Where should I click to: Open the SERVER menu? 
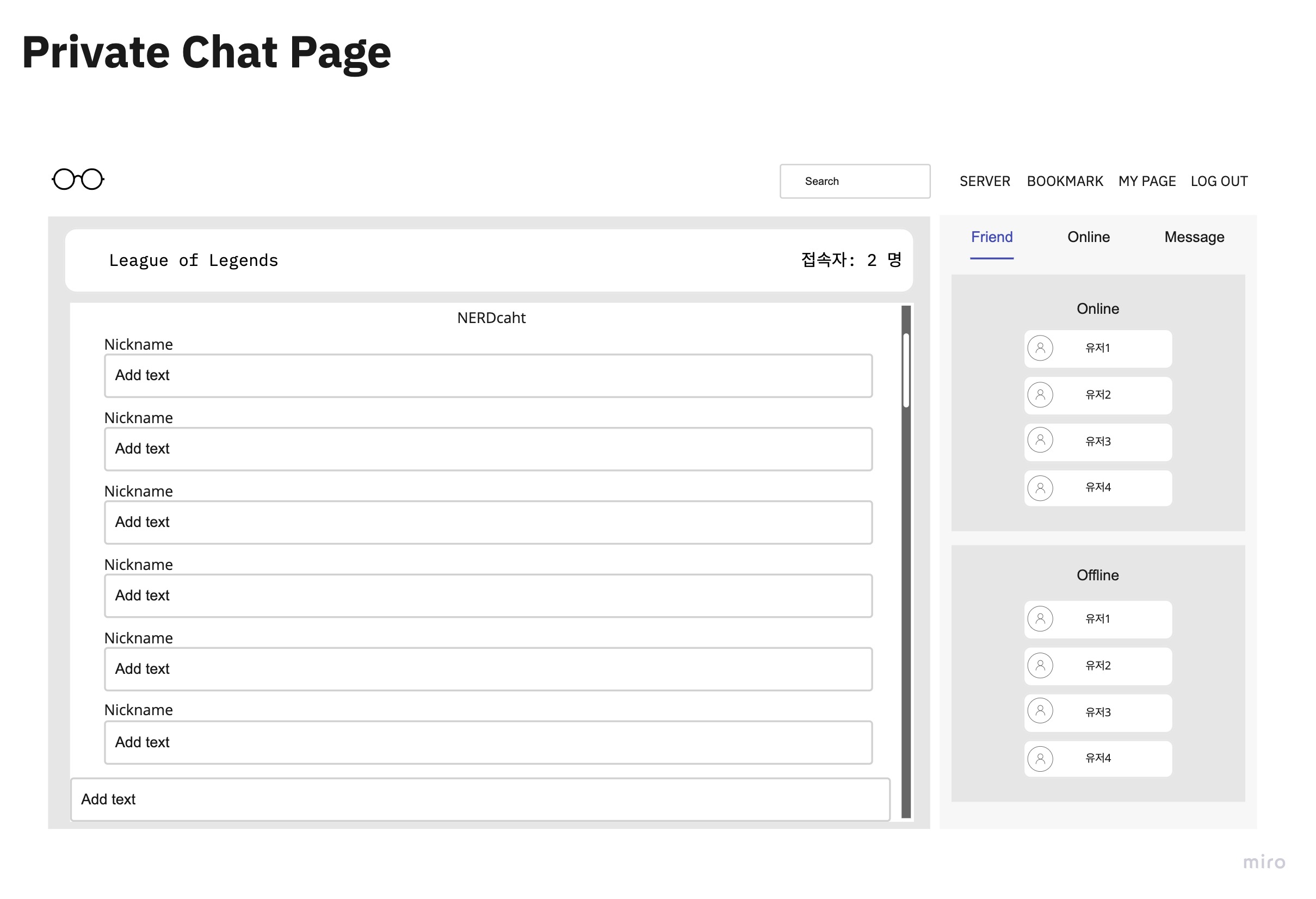985,181
